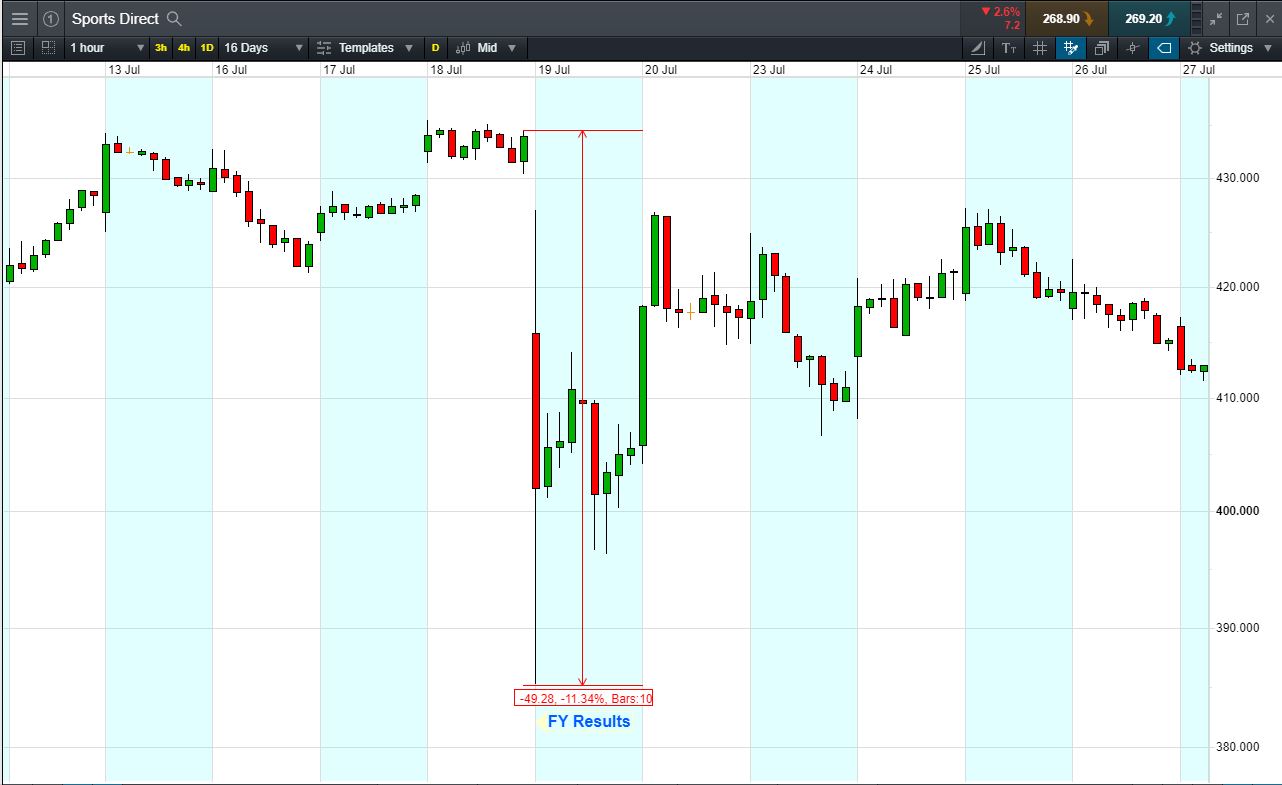
Task: Expand the Mid price type dropdown
Action: click(512, 48)
